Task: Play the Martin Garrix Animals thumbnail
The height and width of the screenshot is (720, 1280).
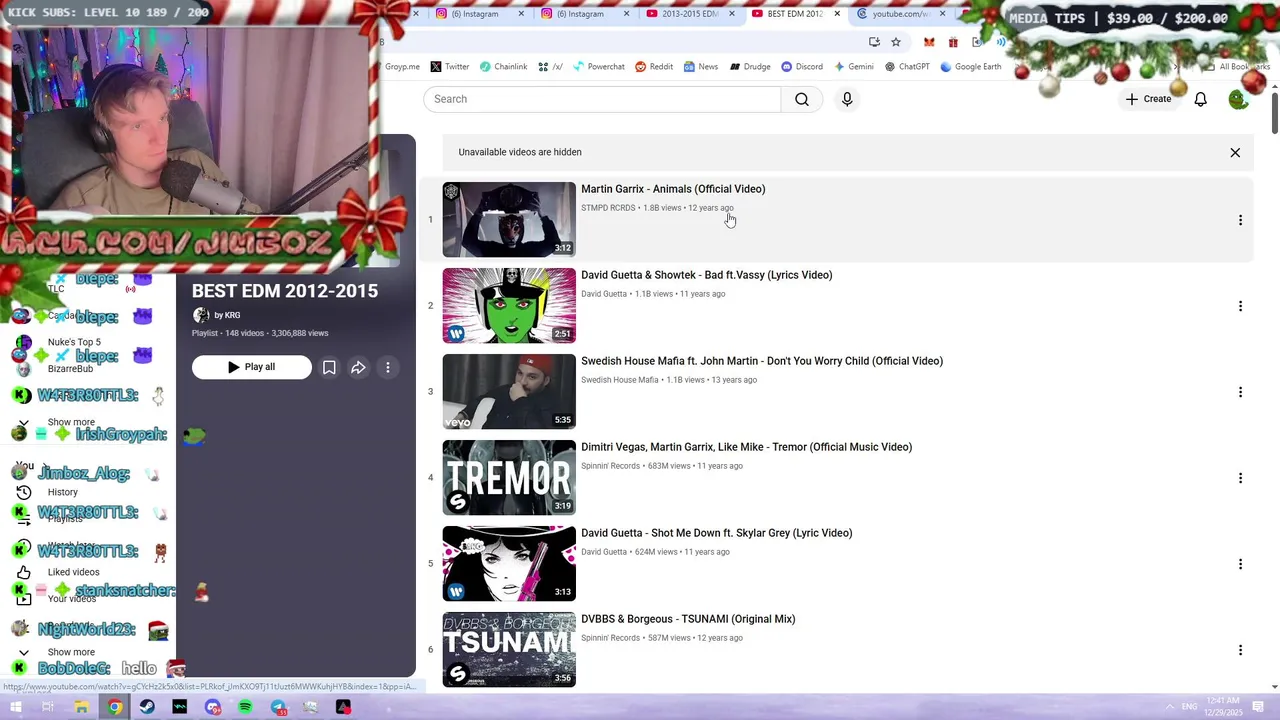Action: (x=509, y=220)
